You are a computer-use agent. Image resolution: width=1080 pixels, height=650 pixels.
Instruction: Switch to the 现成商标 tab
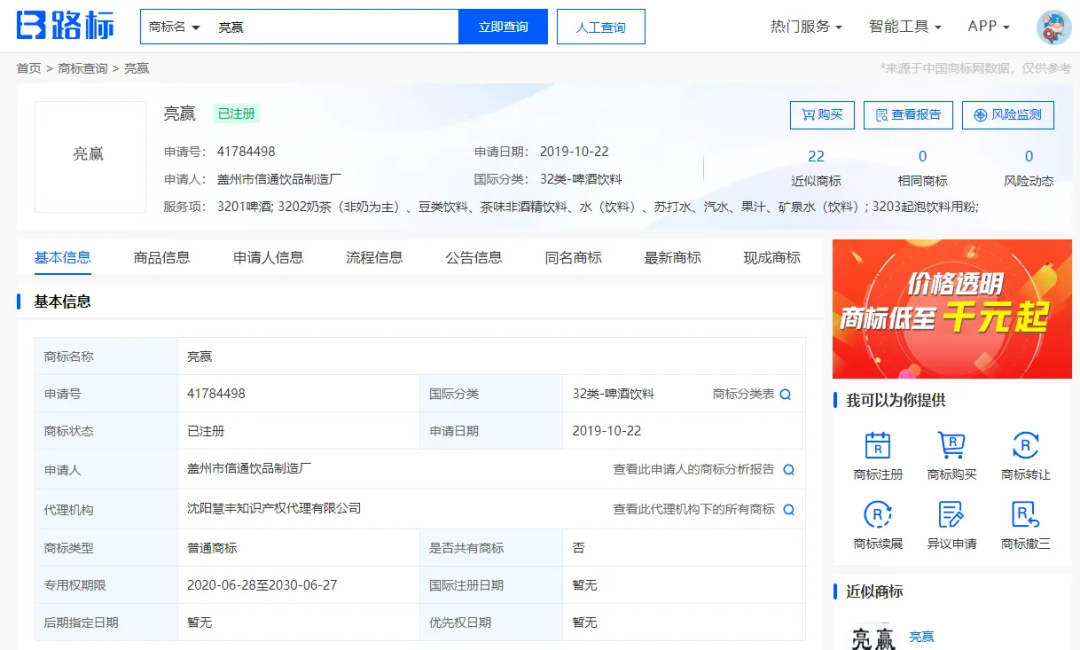coord(771,258)
